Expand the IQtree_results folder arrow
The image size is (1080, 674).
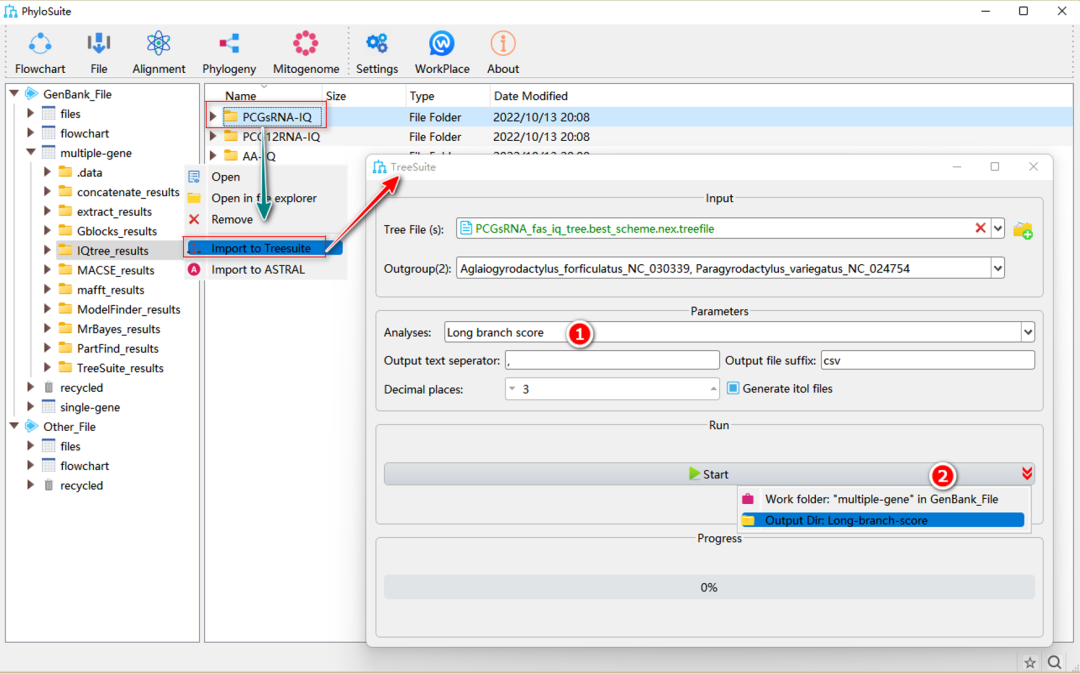[47, 250]
